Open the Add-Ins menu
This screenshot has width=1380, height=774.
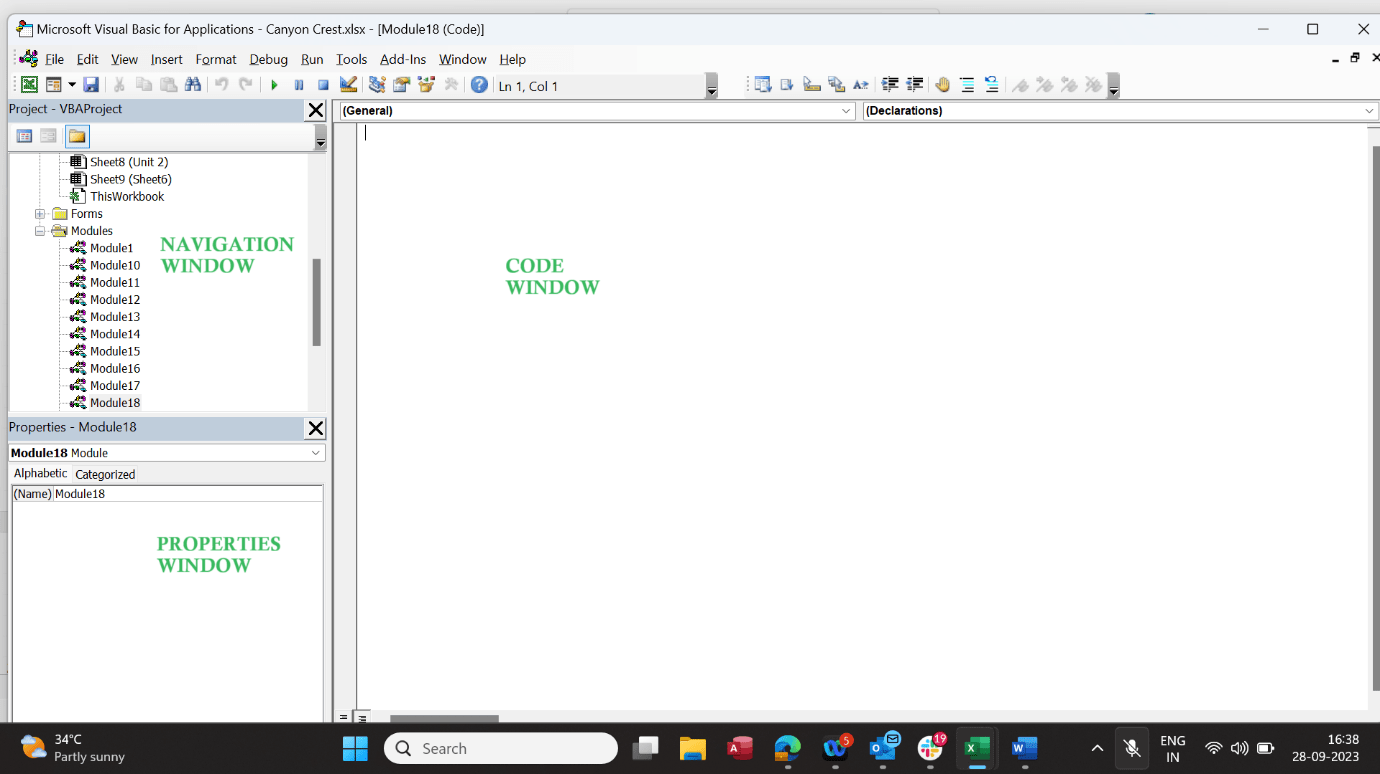pos(403,59)
